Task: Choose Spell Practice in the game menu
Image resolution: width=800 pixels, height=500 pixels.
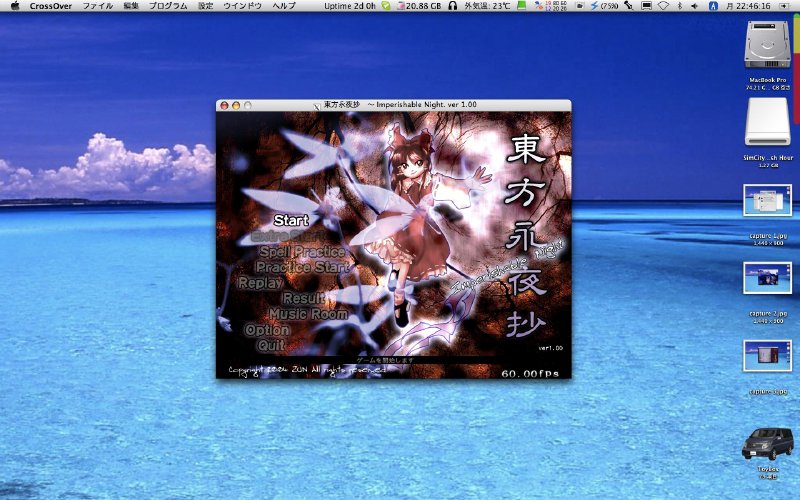Action: 303,252
